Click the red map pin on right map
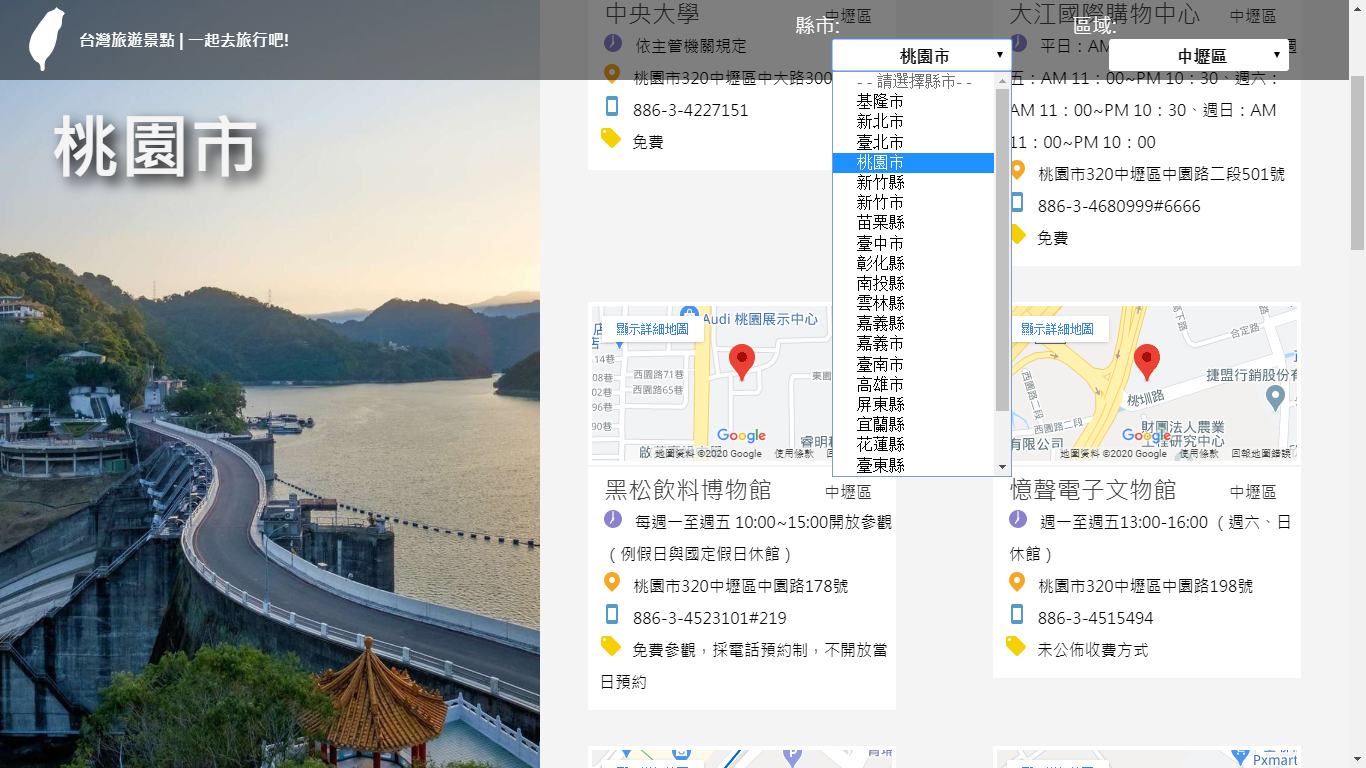The width and height of the screenshot is (1366, 768). (x=1147, y=361)
